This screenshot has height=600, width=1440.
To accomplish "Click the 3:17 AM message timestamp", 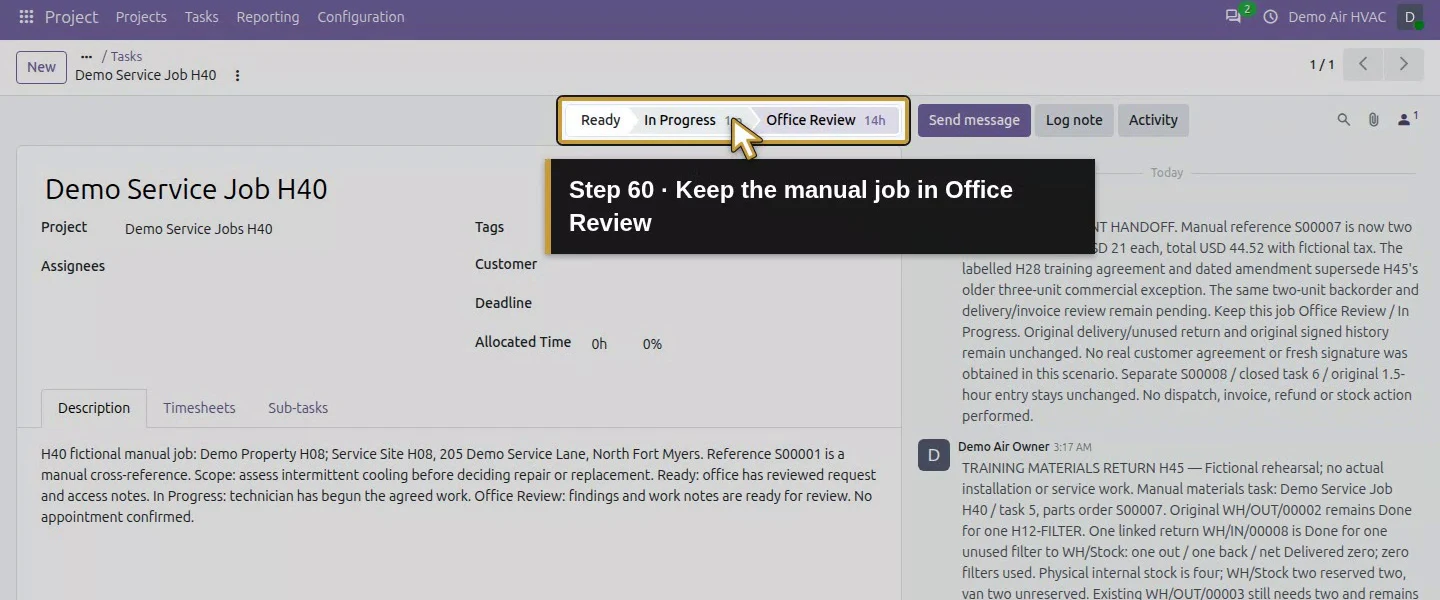I will 1073,447.
